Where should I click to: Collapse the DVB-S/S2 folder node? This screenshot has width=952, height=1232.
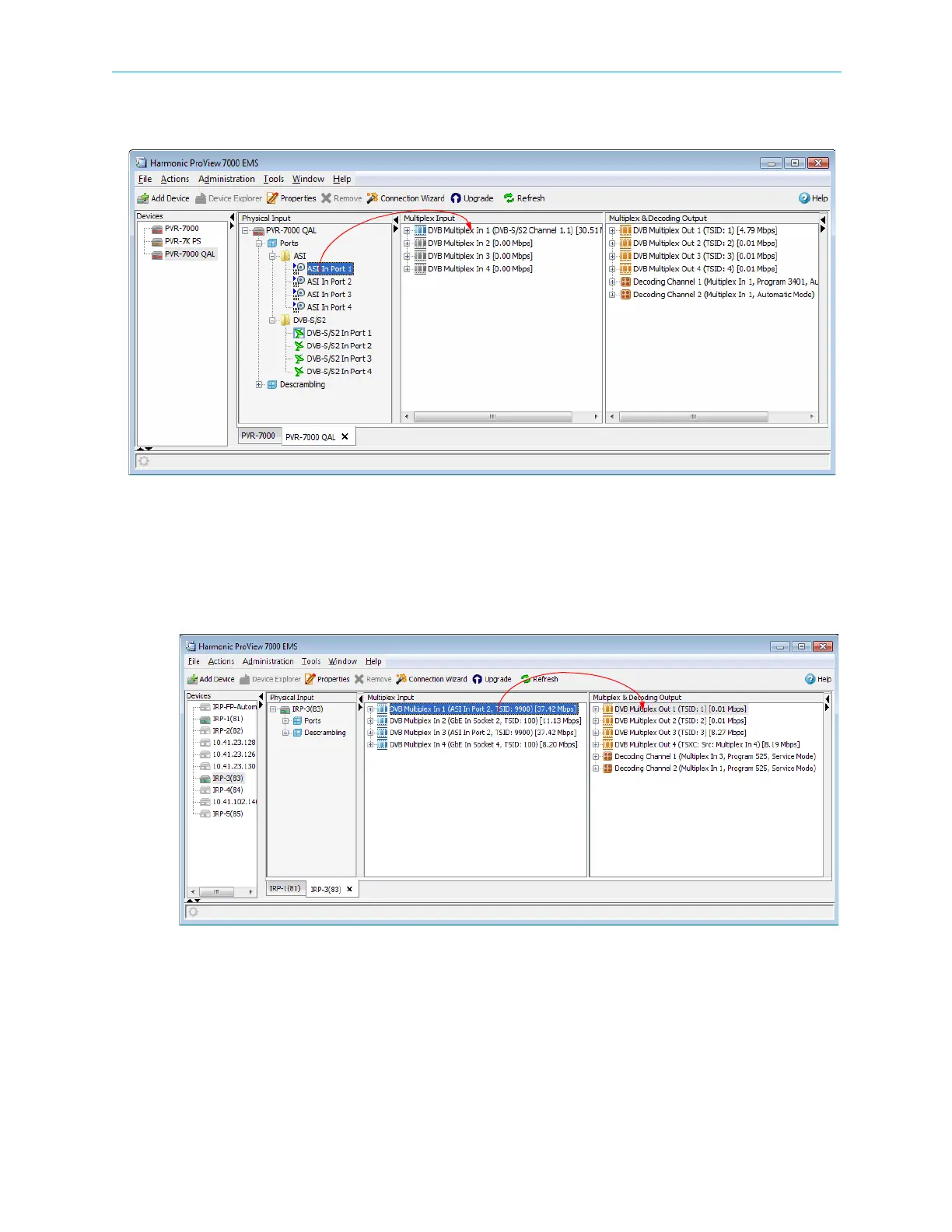tap(272, 320)
